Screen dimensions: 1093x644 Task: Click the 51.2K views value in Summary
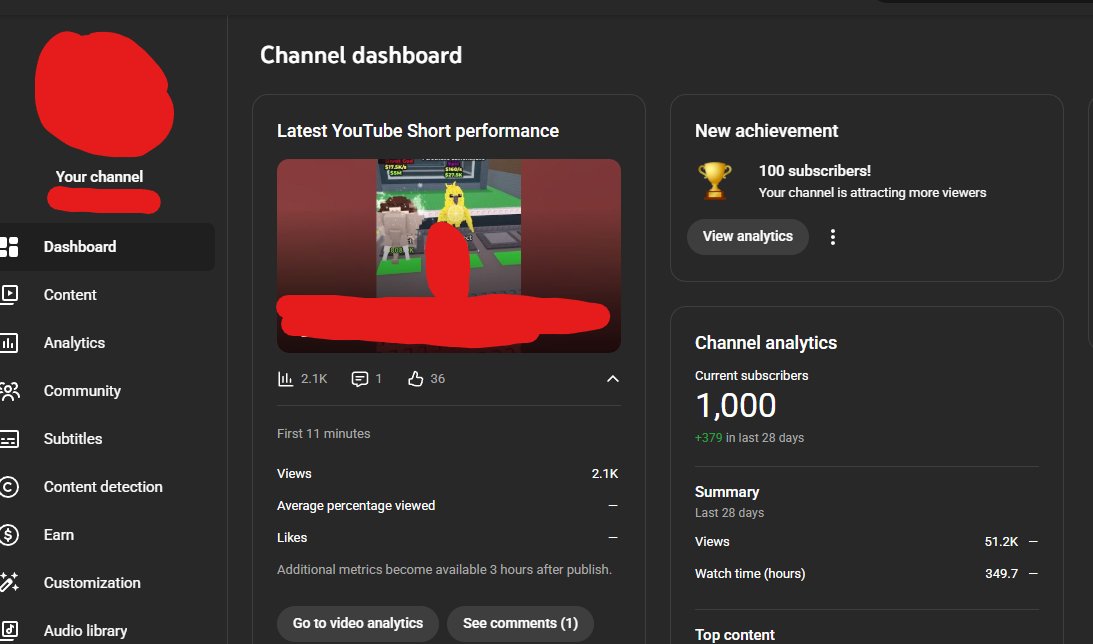pos(1001,542)
